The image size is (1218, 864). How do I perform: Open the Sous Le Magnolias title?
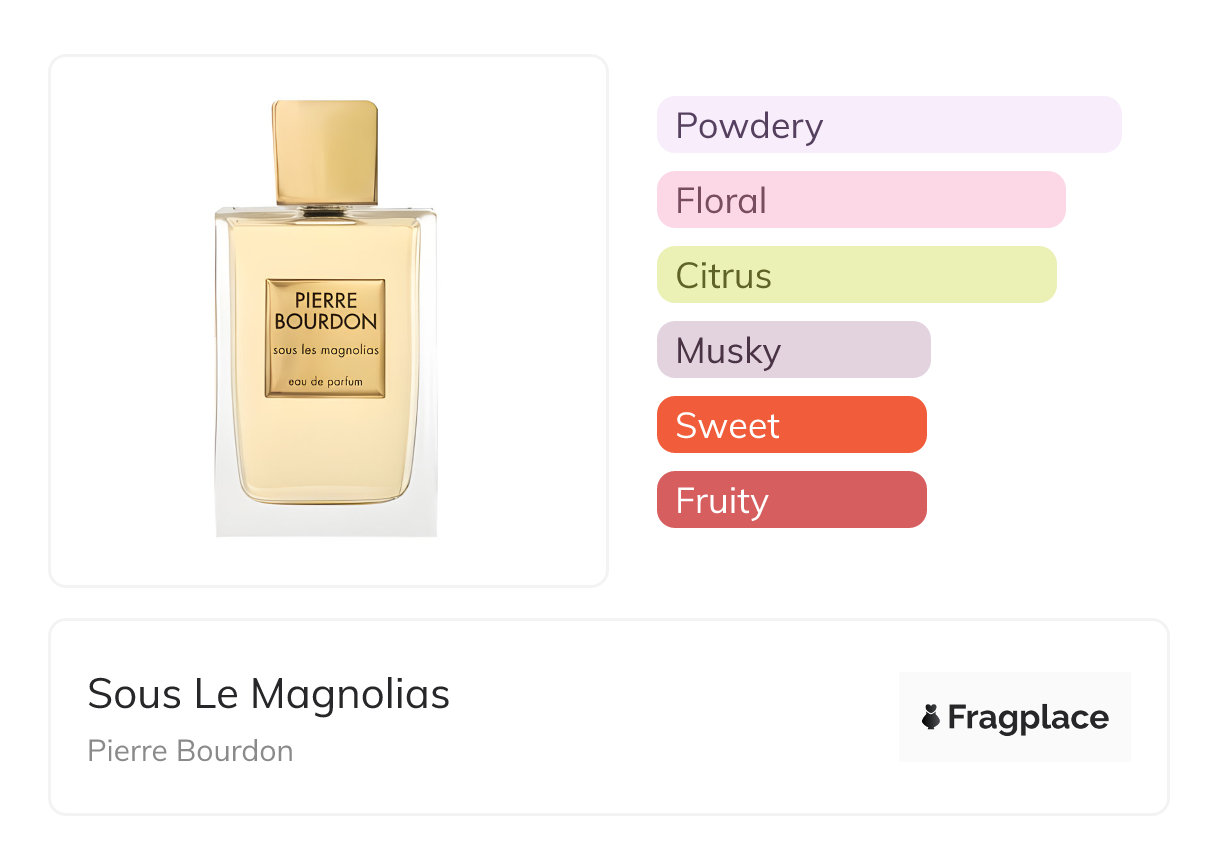pyautogui.click(x=268, y=694)
